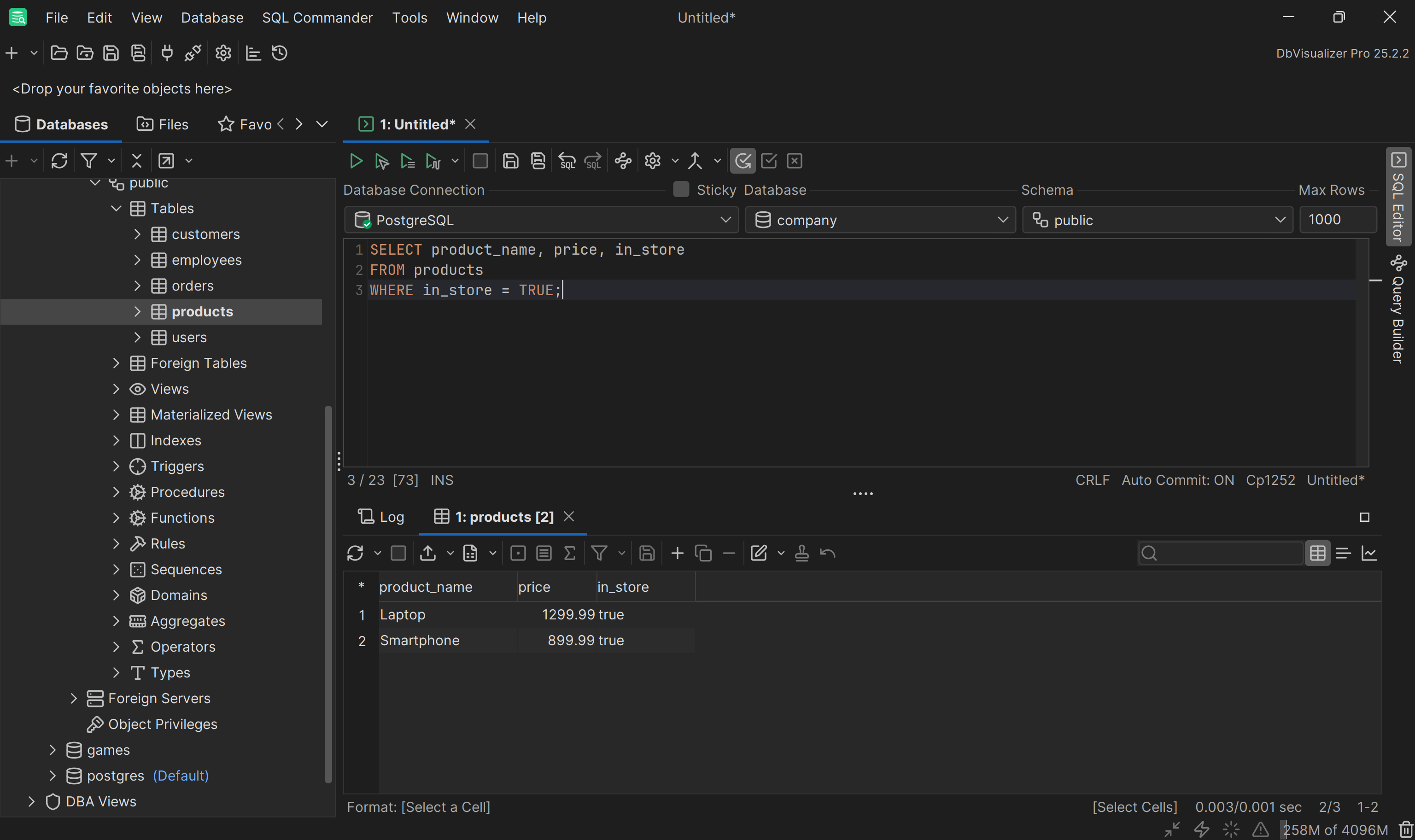Image resolution: width=1415 pixels, height=840 pixels.
Task: Select the 899.99 price cell
Action: 557,640
